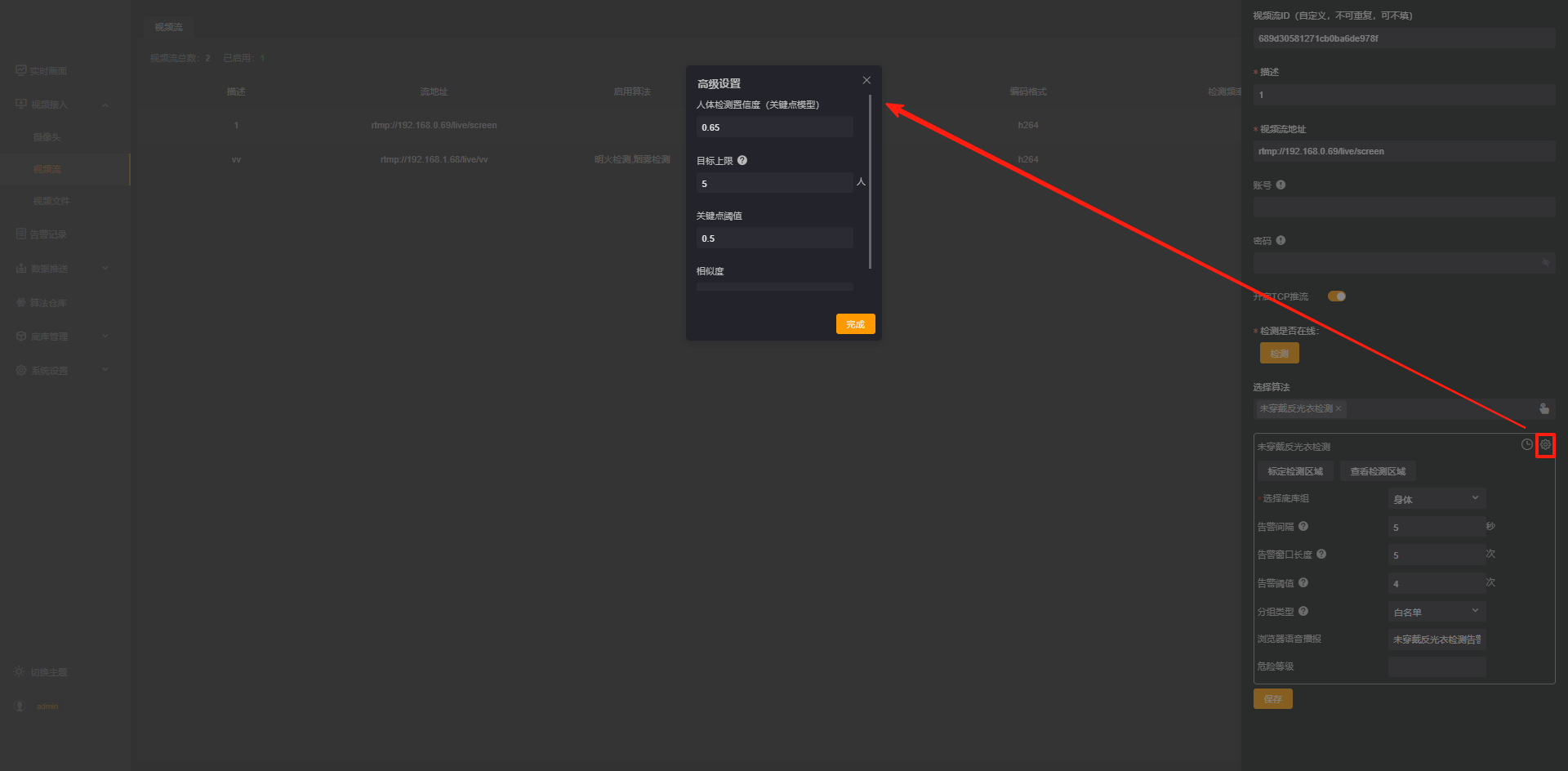Click the 检测 online check button
The height and width of the screenshot is (771, 1568).
coord(1280,353)
